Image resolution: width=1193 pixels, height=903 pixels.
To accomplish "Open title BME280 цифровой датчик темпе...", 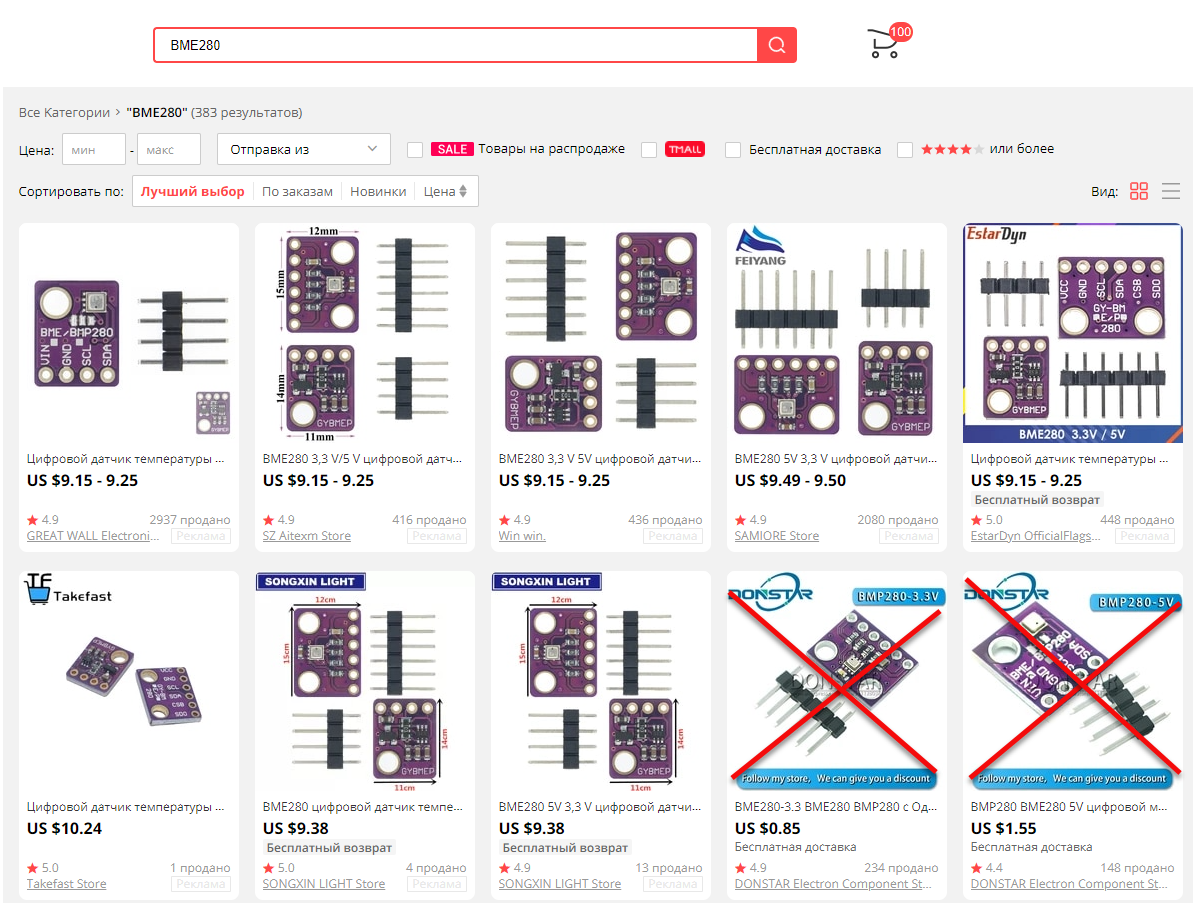I will pos(362,806).
